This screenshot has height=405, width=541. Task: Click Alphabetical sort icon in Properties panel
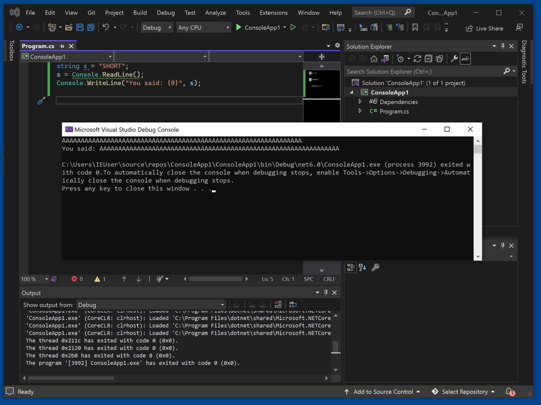coord(362,267)
